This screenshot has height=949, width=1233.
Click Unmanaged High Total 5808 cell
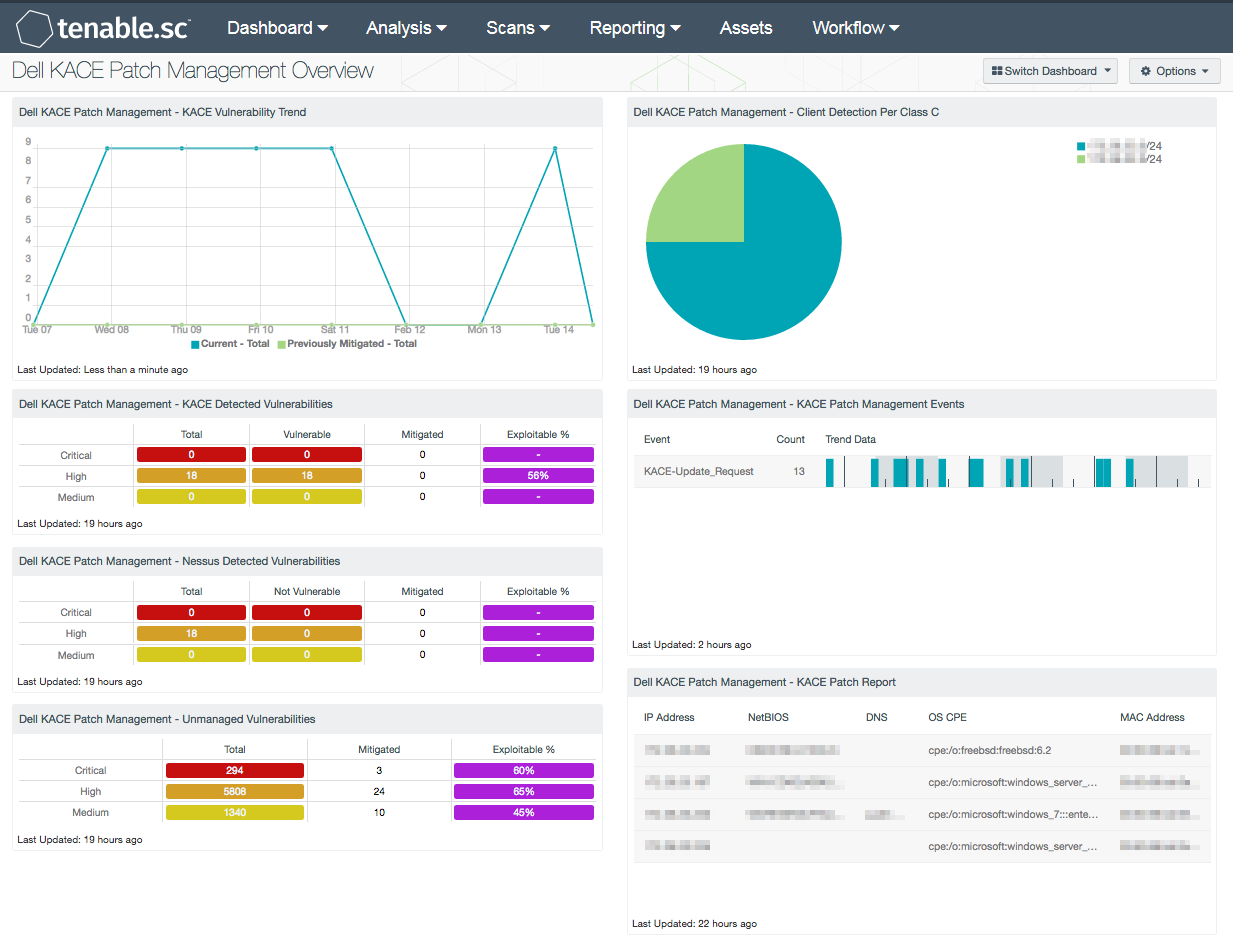click(x=235, y=792)
